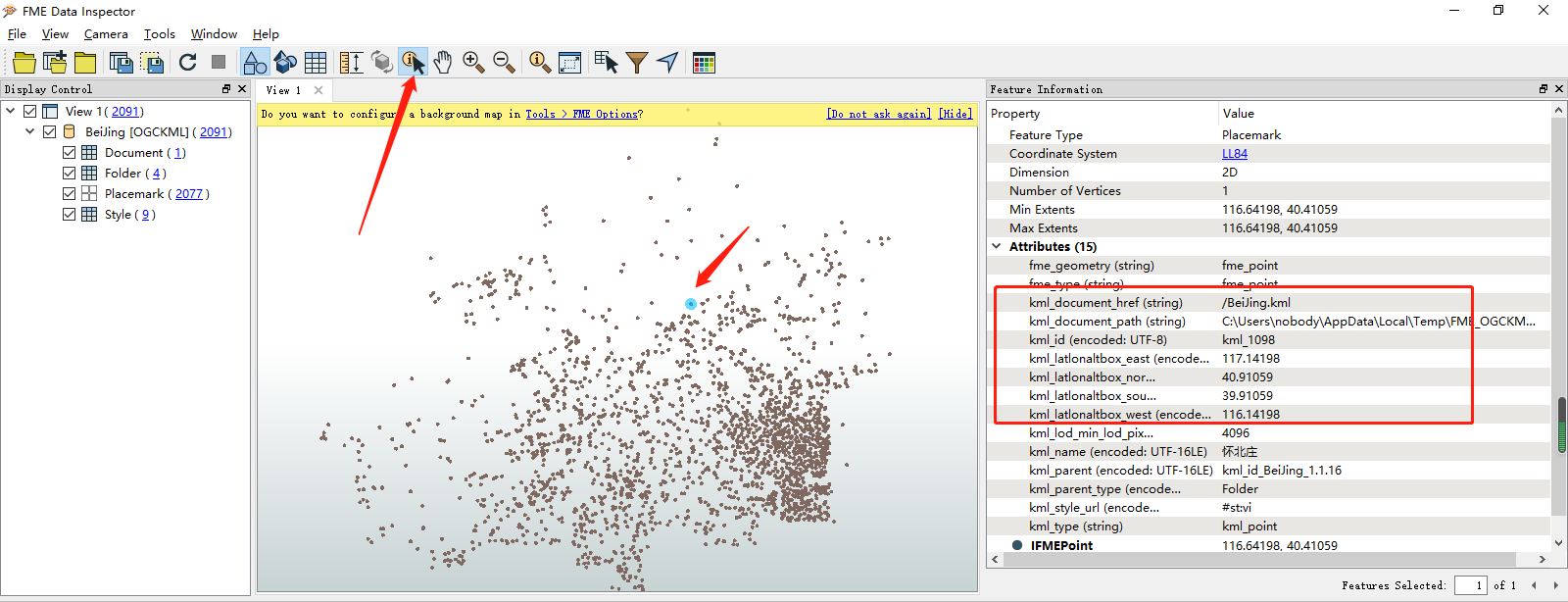The image size is (1568, 602).
Task: Click the Hide link in banner
Action: pyautogui.click(x=955, y=115)
